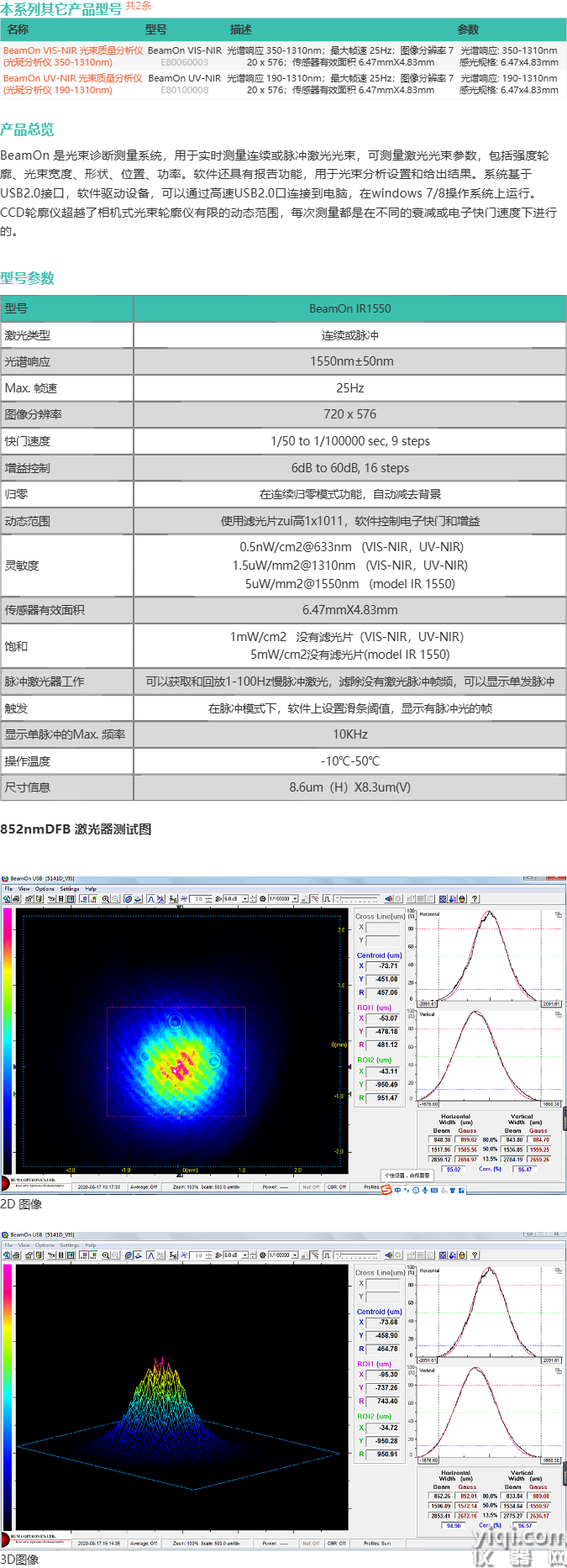Click the question mark help icon, 3D window

click(475, 1255)
